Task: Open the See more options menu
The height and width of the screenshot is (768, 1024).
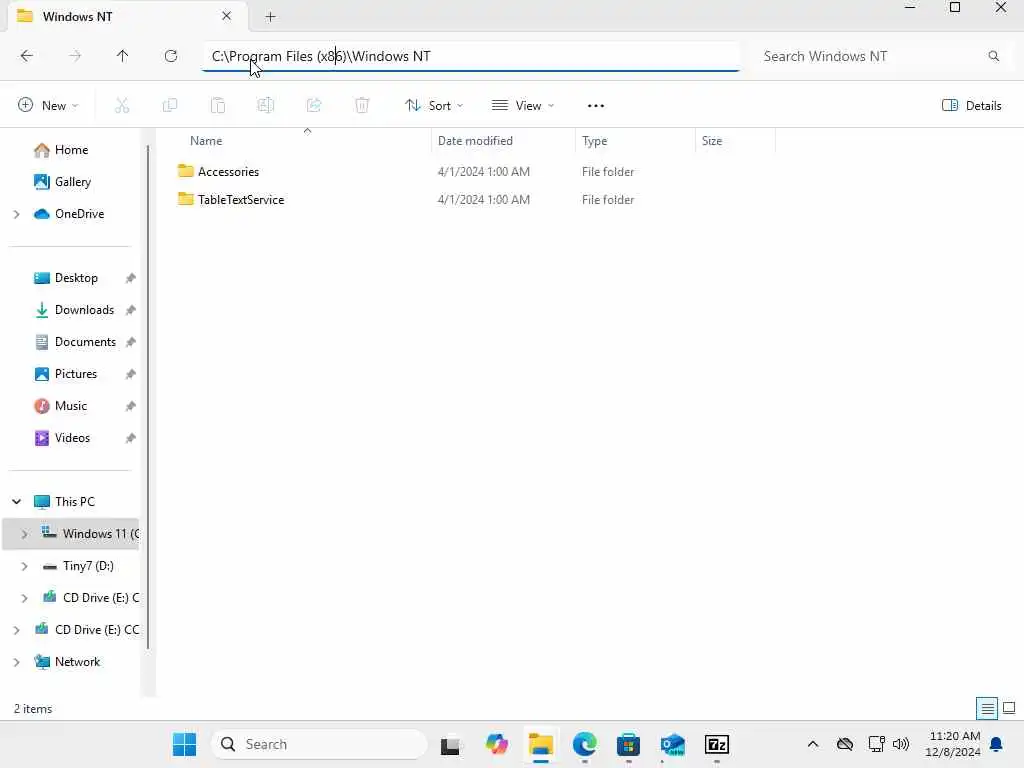Action: coord(596,106)
